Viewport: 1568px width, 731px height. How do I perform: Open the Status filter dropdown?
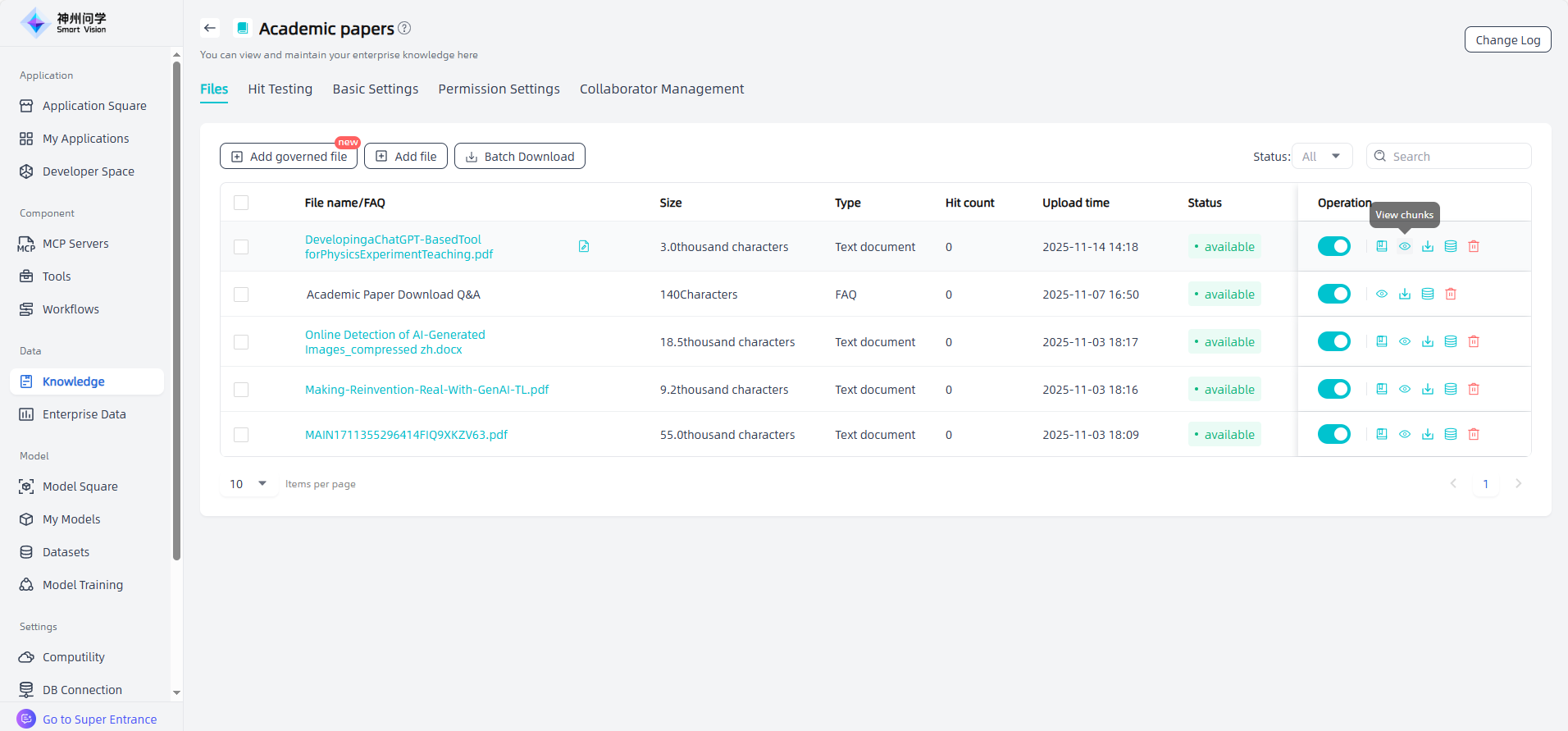click(x=1321, y=156)
